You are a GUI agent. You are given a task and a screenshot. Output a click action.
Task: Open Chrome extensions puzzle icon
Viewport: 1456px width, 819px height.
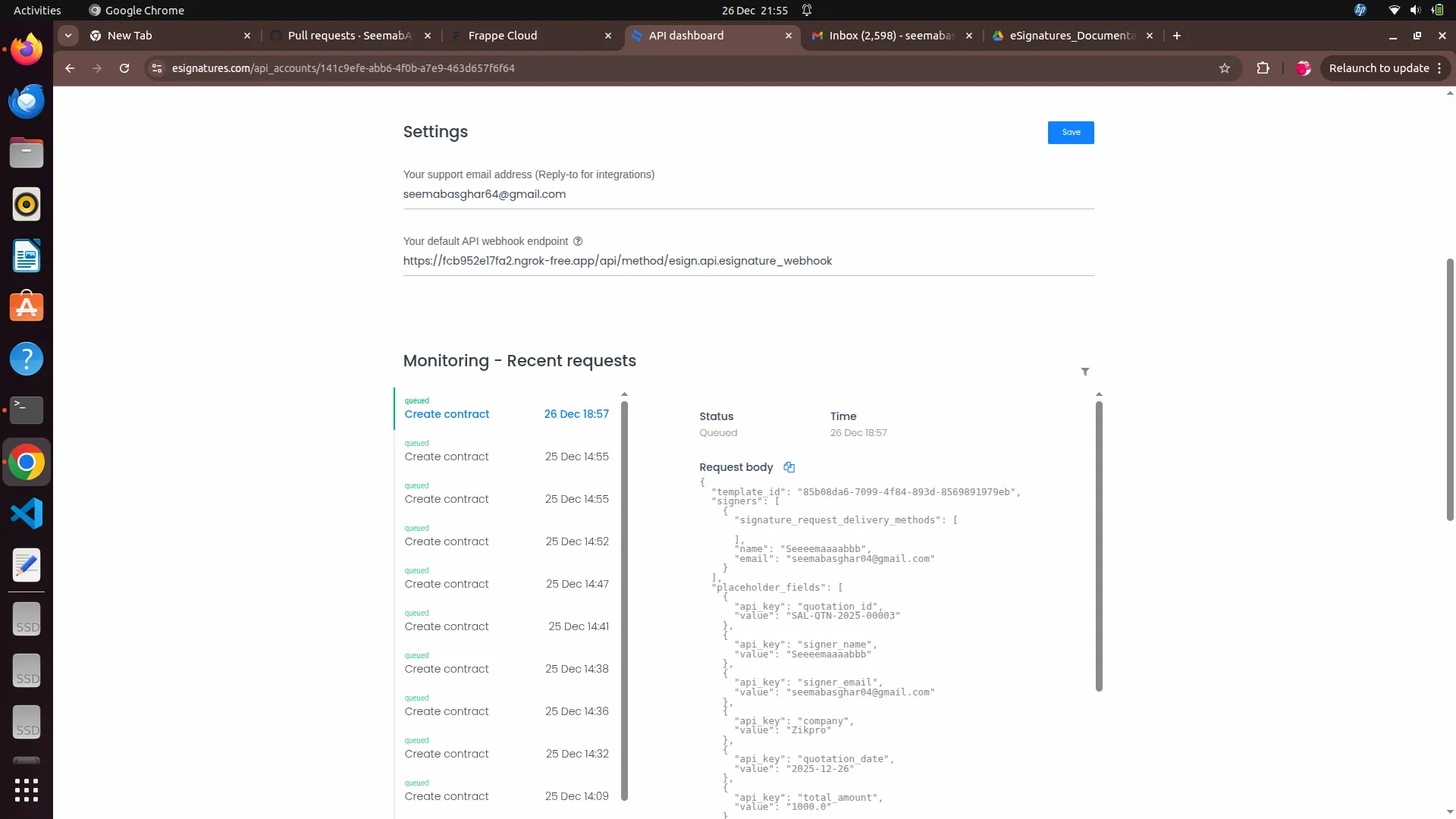coord(1263,68)
